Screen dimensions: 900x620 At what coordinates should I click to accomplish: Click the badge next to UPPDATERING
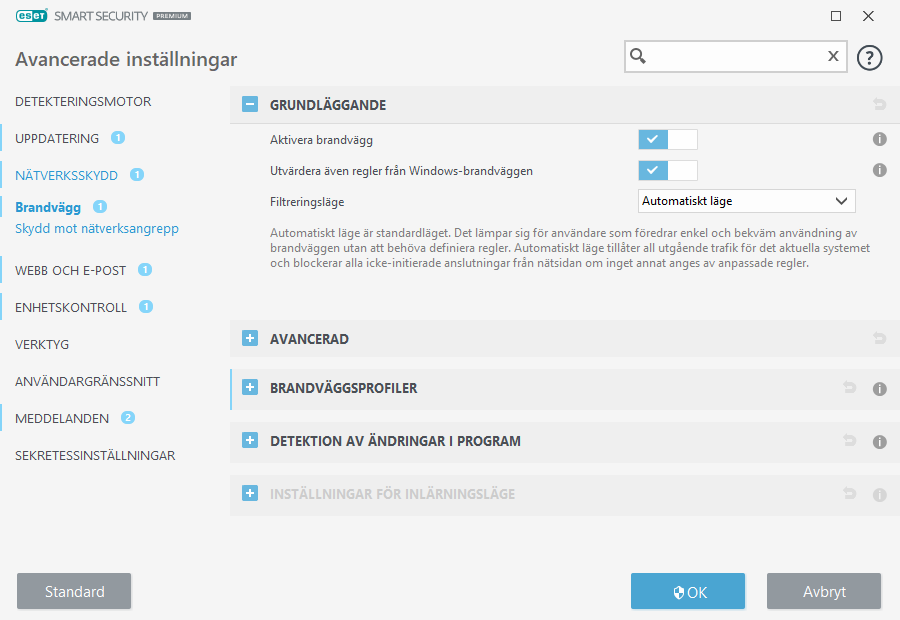pyautogui.click(x=118, y=138)
